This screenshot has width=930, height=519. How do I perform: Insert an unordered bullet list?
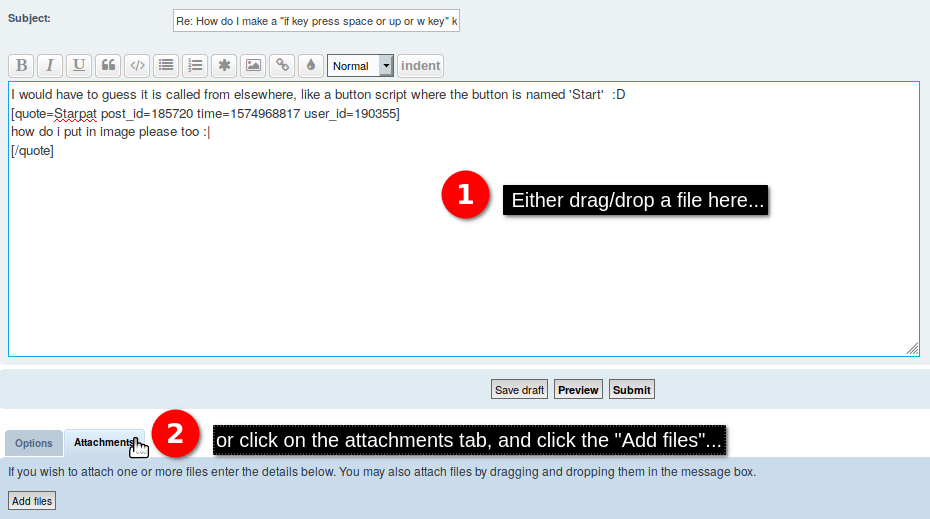[166, 66]
